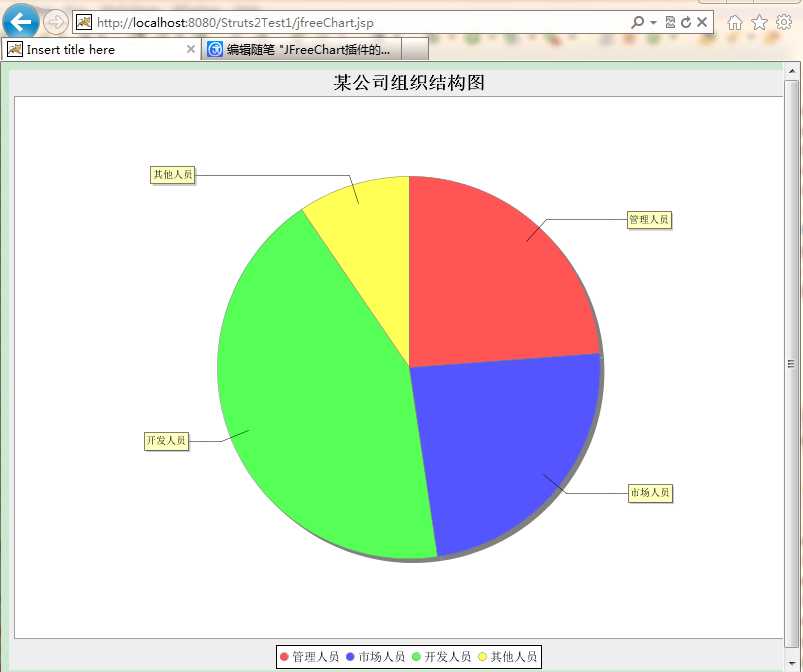This screenshot has width=803, height=672.
Task: Open the Home page icon
Action: tap(735, 23)
